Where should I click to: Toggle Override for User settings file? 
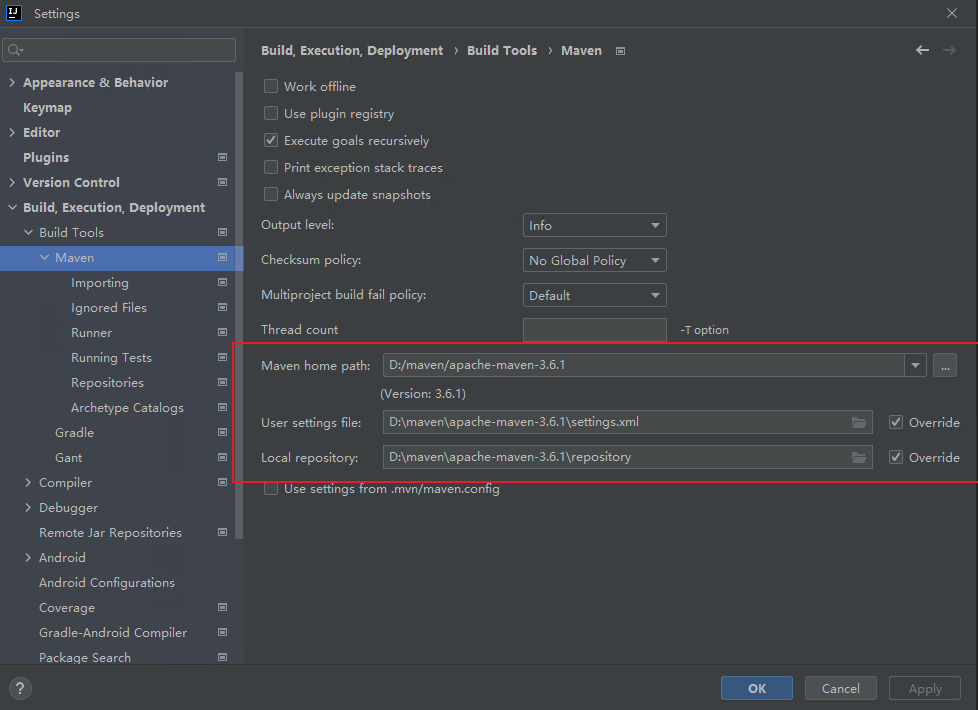pos(896,422)
